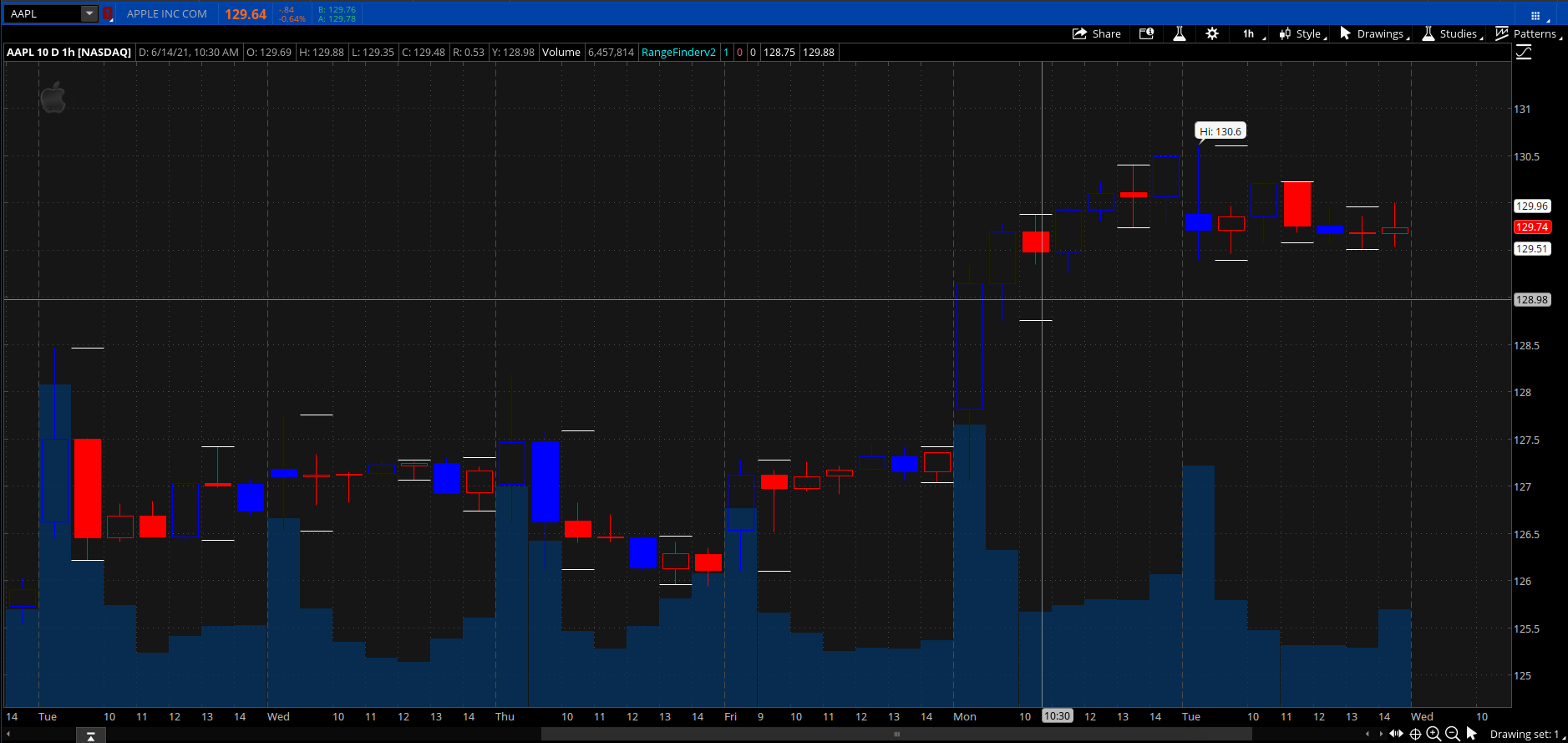
Task: Open the Style dropdown menu
Action: coord(1310,33)
